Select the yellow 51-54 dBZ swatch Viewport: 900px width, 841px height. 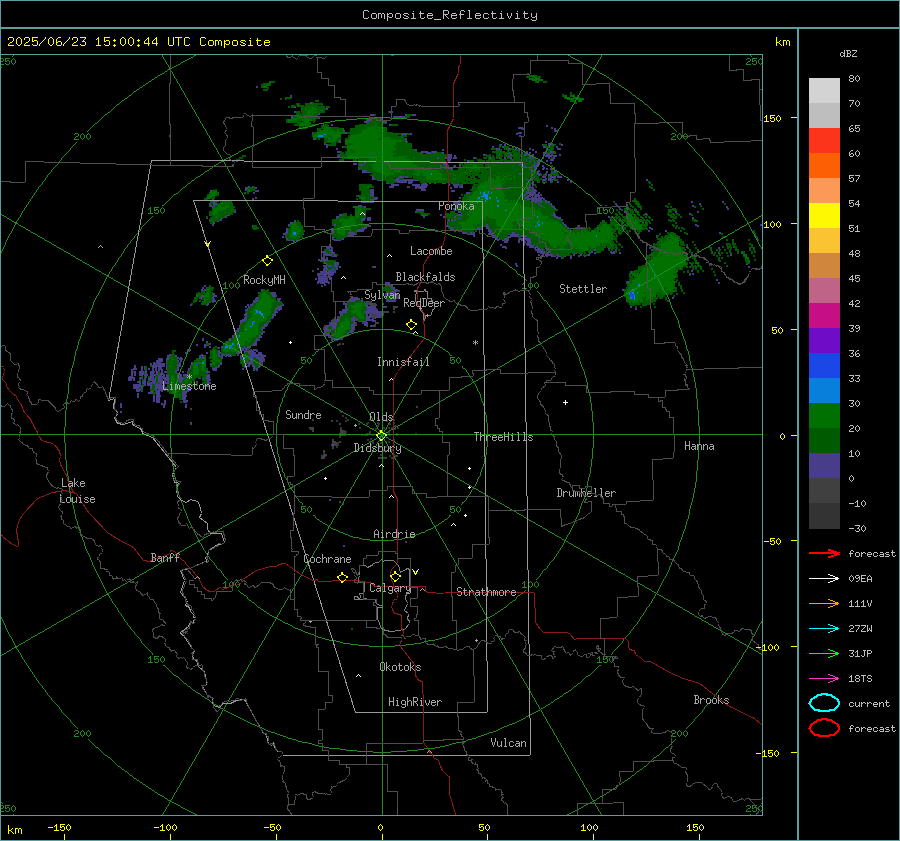(824, 215)
